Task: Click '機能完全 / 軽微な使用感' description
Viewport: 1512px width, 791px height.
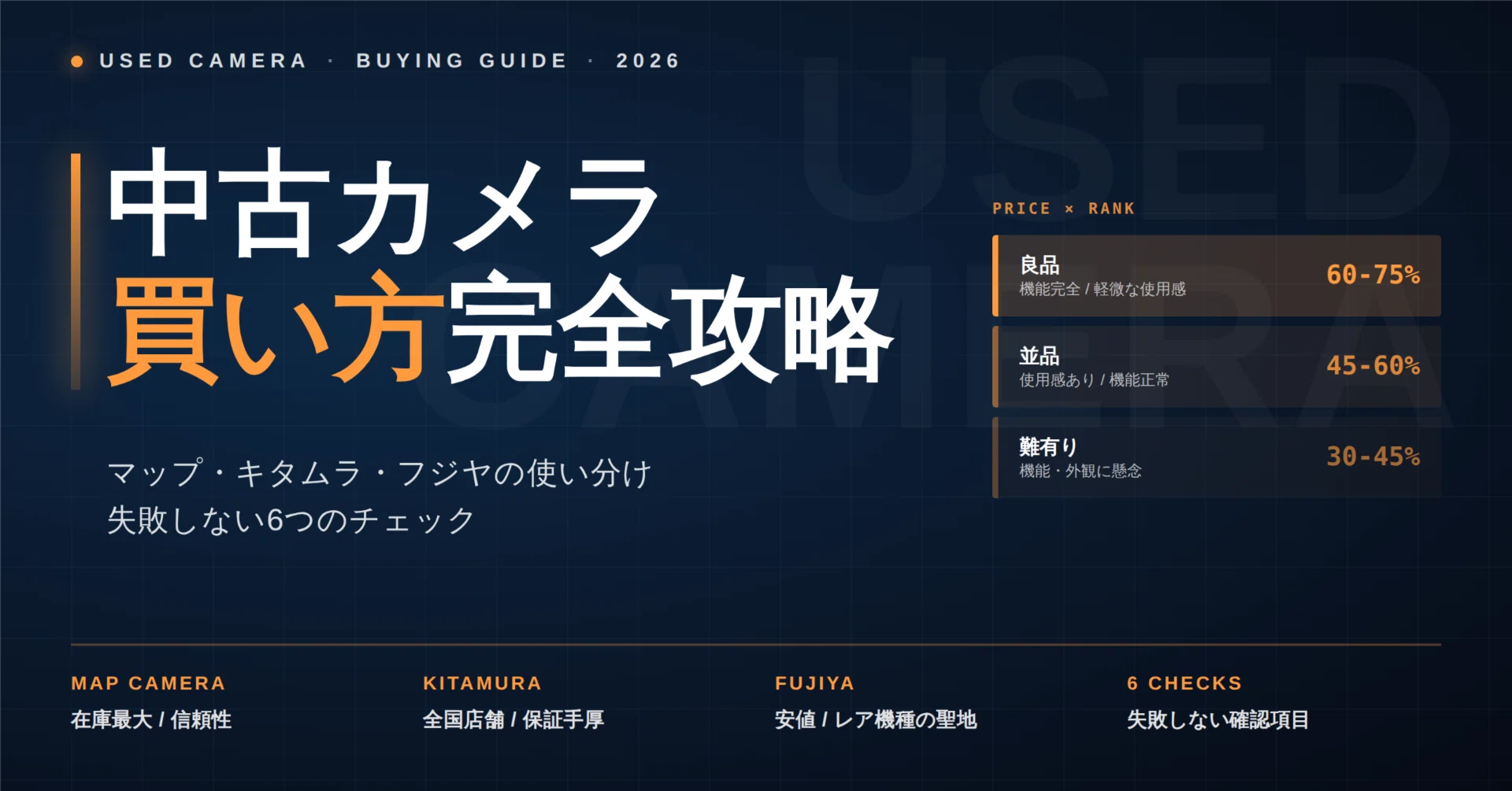Action: [1102, 289]
